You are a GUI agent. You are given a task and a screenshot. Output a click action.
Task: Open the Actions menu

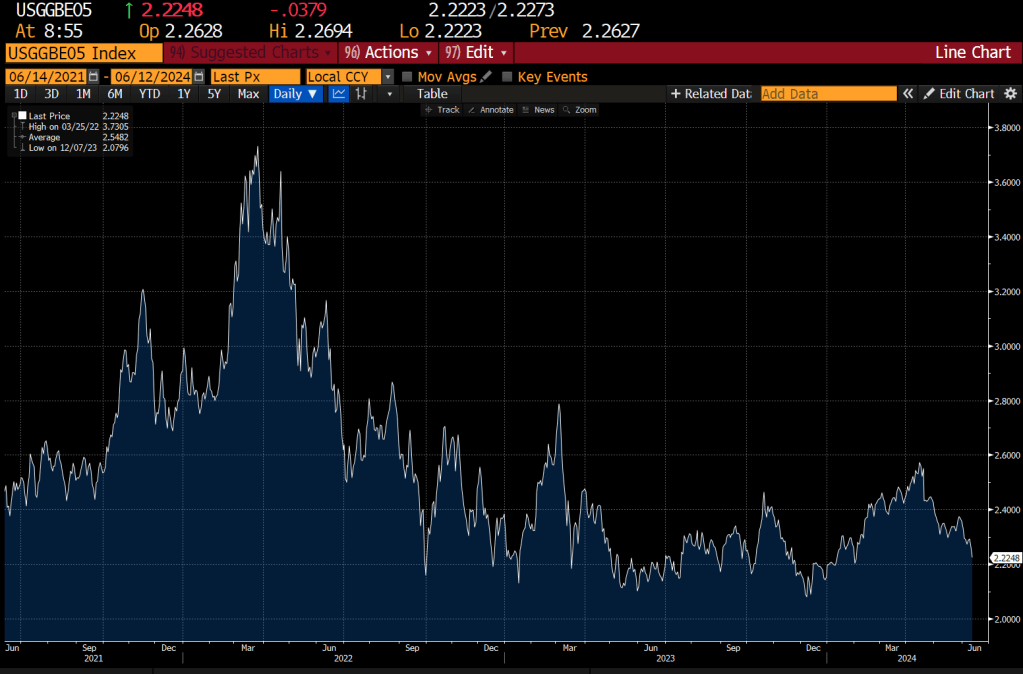388,52
